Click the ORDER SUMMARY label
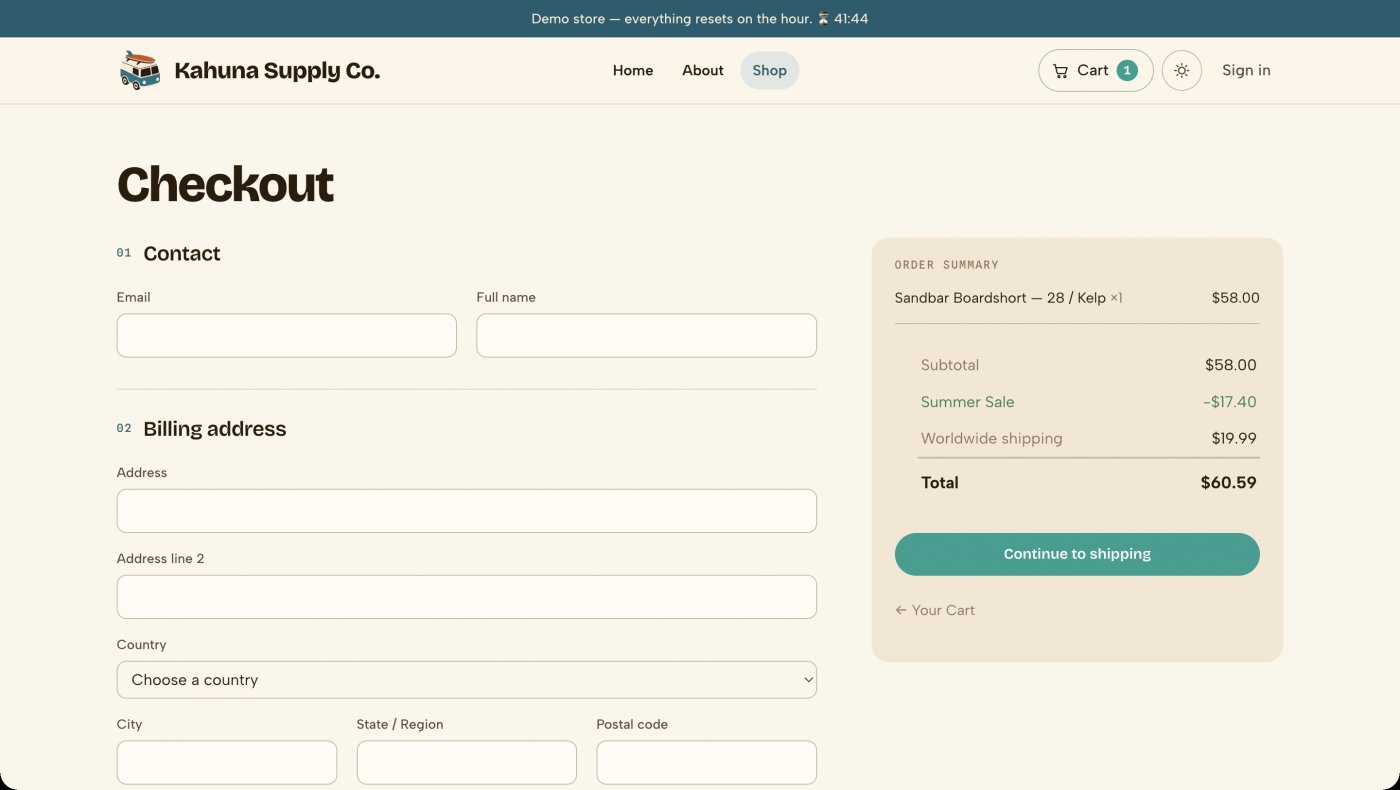Screen dimensions: 1400x790 coord(947,265)
